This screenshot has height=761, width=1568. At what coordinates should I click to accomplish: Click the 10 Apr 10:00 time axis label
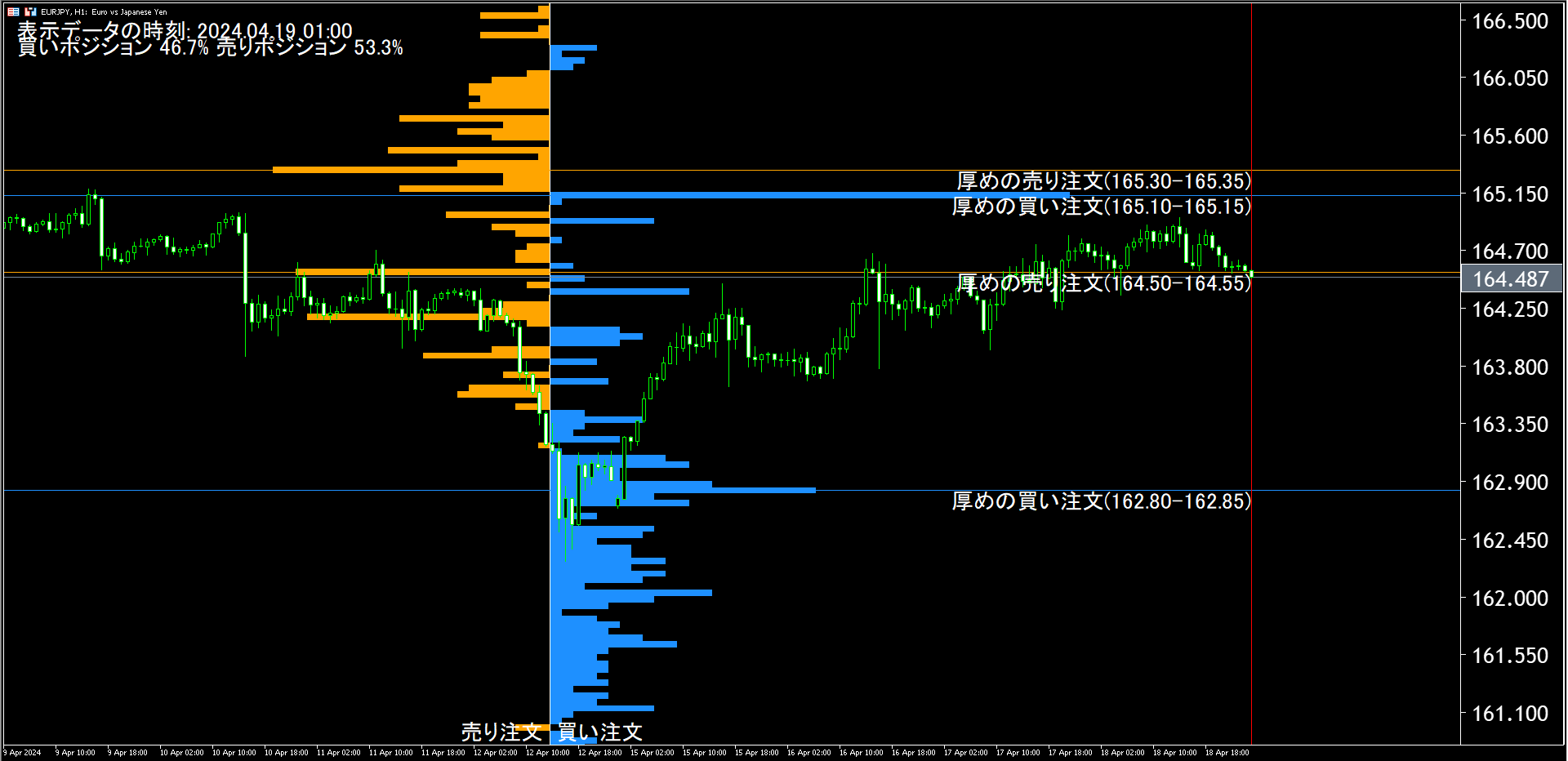[x=234, y=753]
